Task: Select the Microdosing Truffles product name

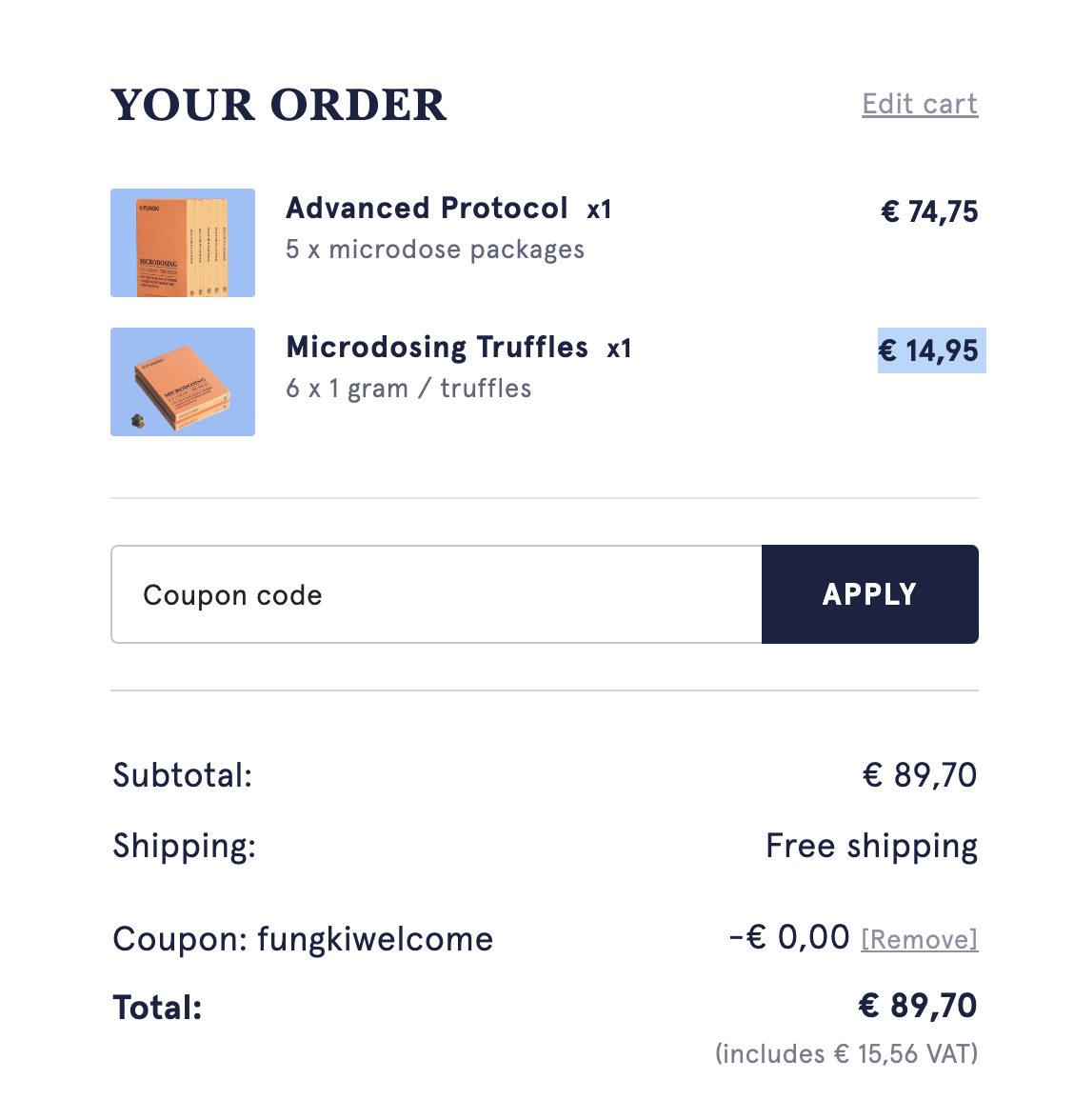Action: [437, 348]
